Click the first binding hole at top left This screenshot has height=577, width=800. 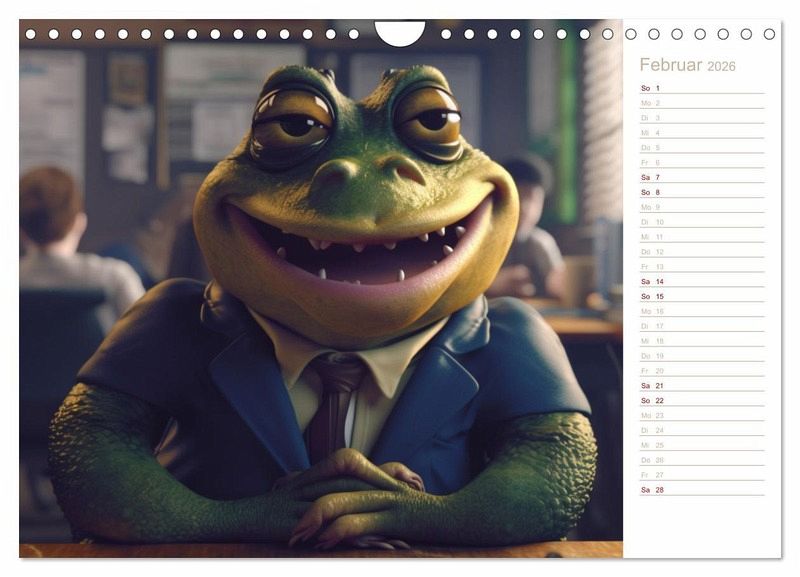point(30,34)
